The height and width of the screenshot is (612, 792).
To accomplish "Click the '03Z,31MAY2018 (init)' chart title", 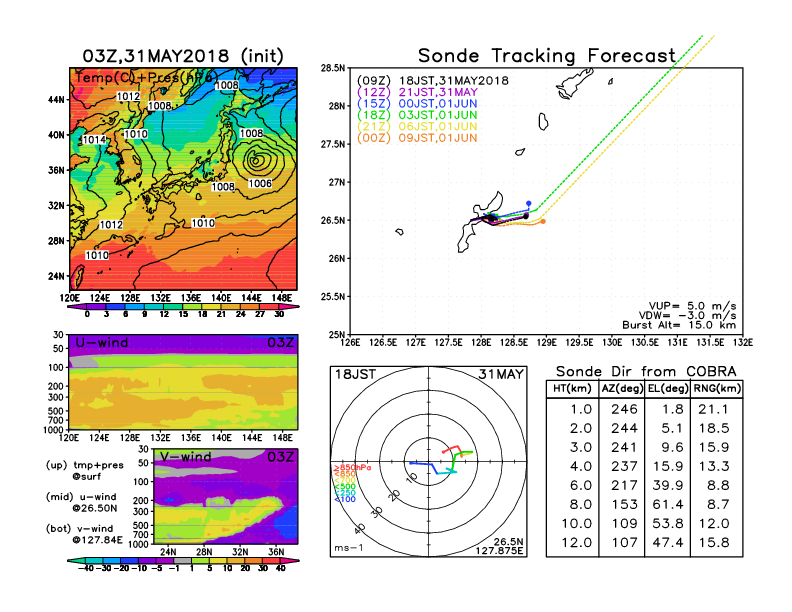I will click(183, 56).
